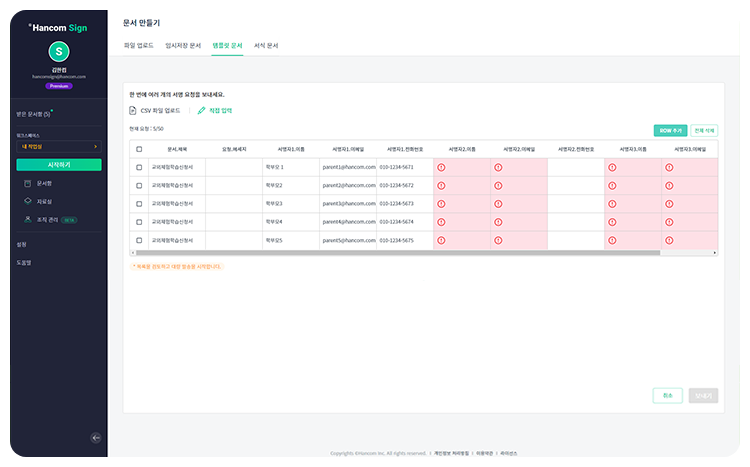The image size is (750, 467).
Task: Open the 개인정보 처리방침 footer link
Action: (451, 453)
